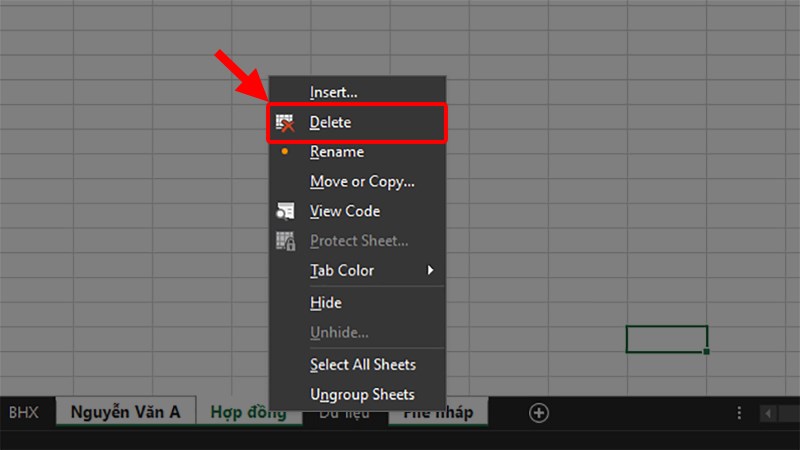Open the Move or Copy... dialog
800x450 pixels.
pyautogui.click(x=357, y=182)
